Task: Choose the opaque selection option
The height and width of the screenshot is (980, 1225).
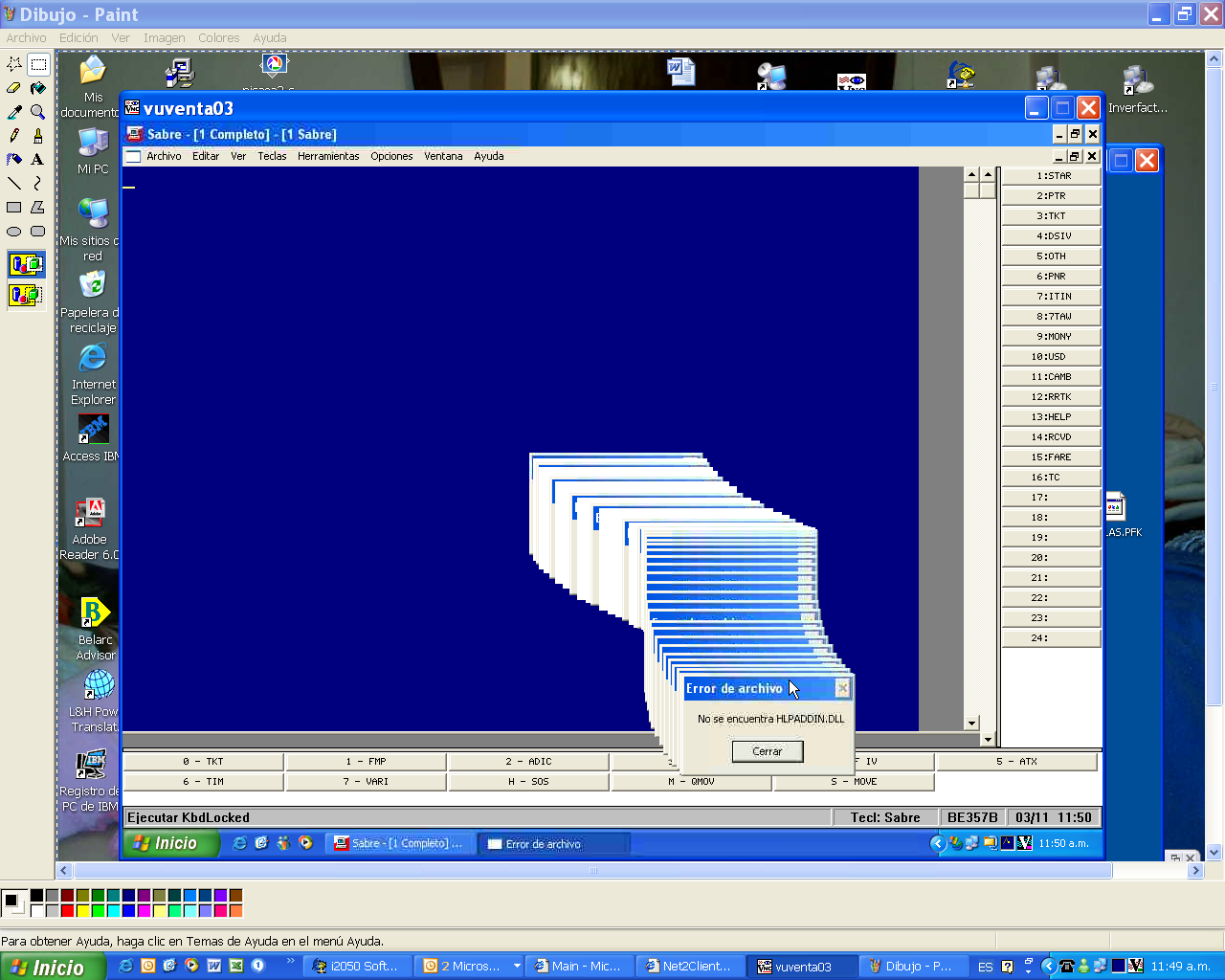Action: click(x=26, y=264)
